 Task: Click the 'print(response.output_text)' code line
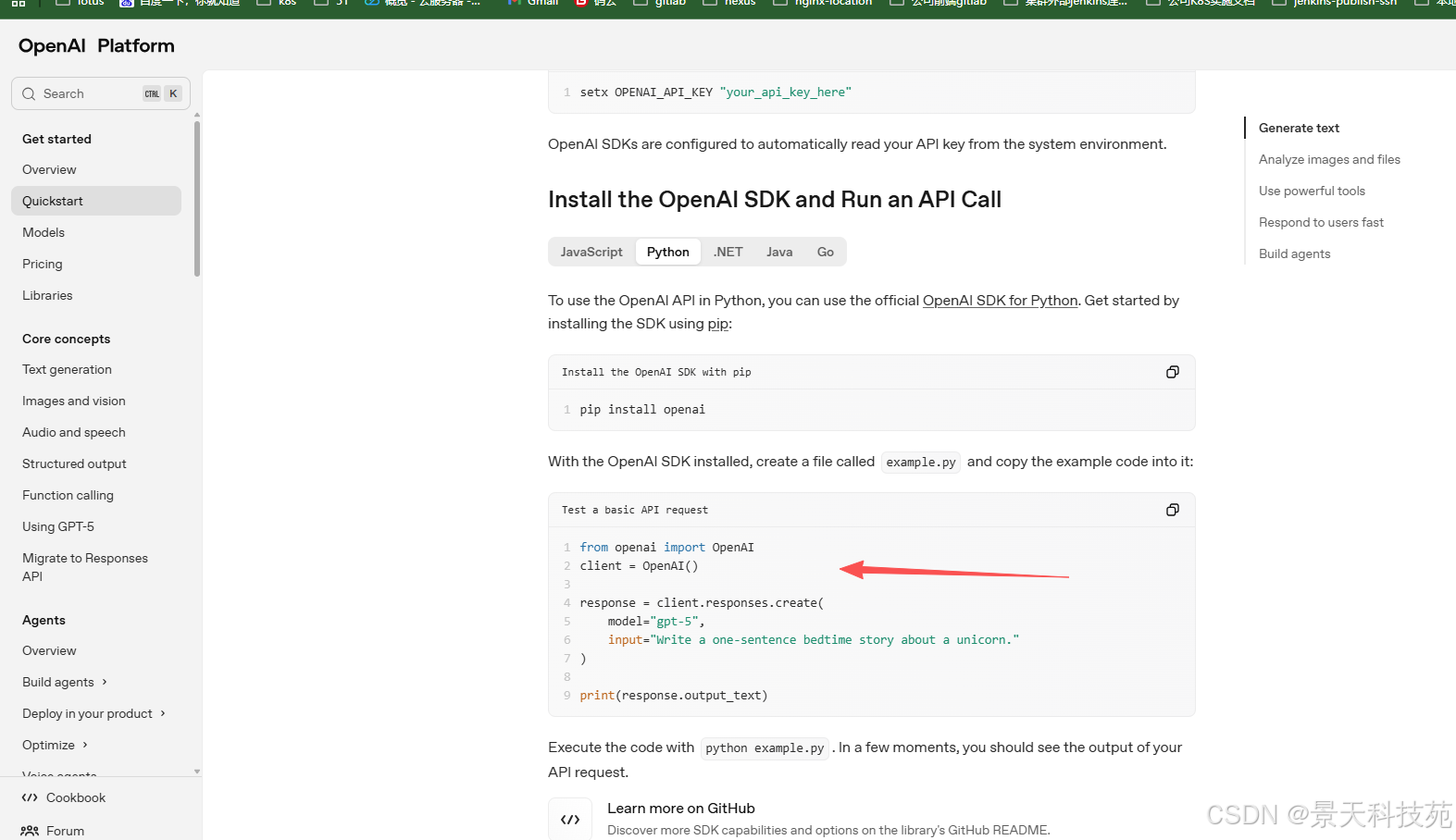coord(674,695)
